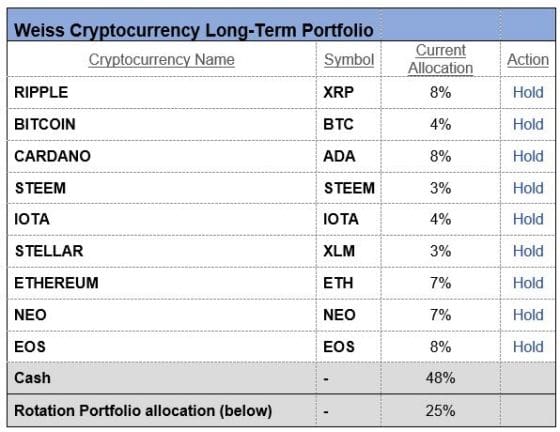Click the Symbol column header

(x=349, y=60)
